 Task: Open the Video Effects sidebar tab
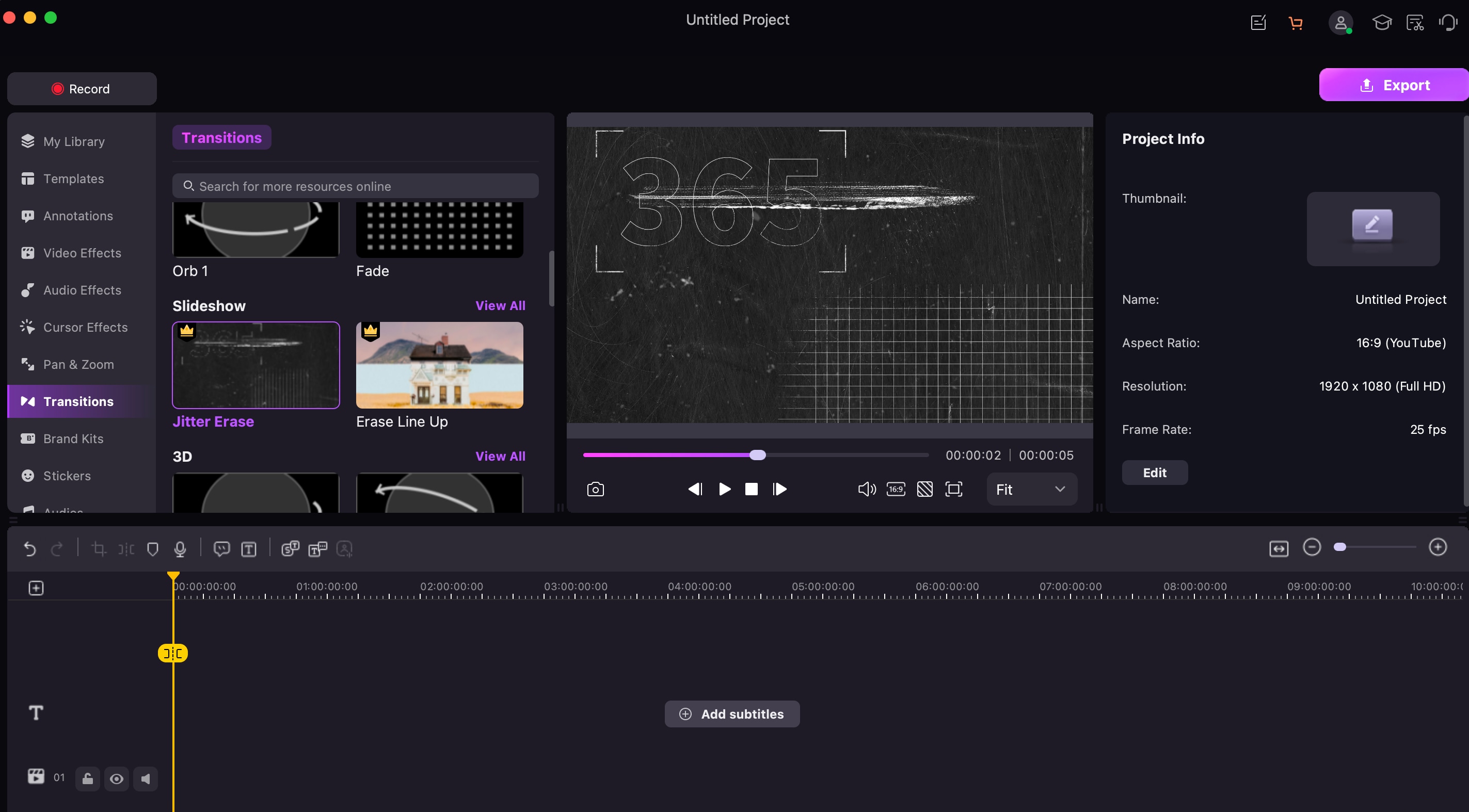click(82, 253)
